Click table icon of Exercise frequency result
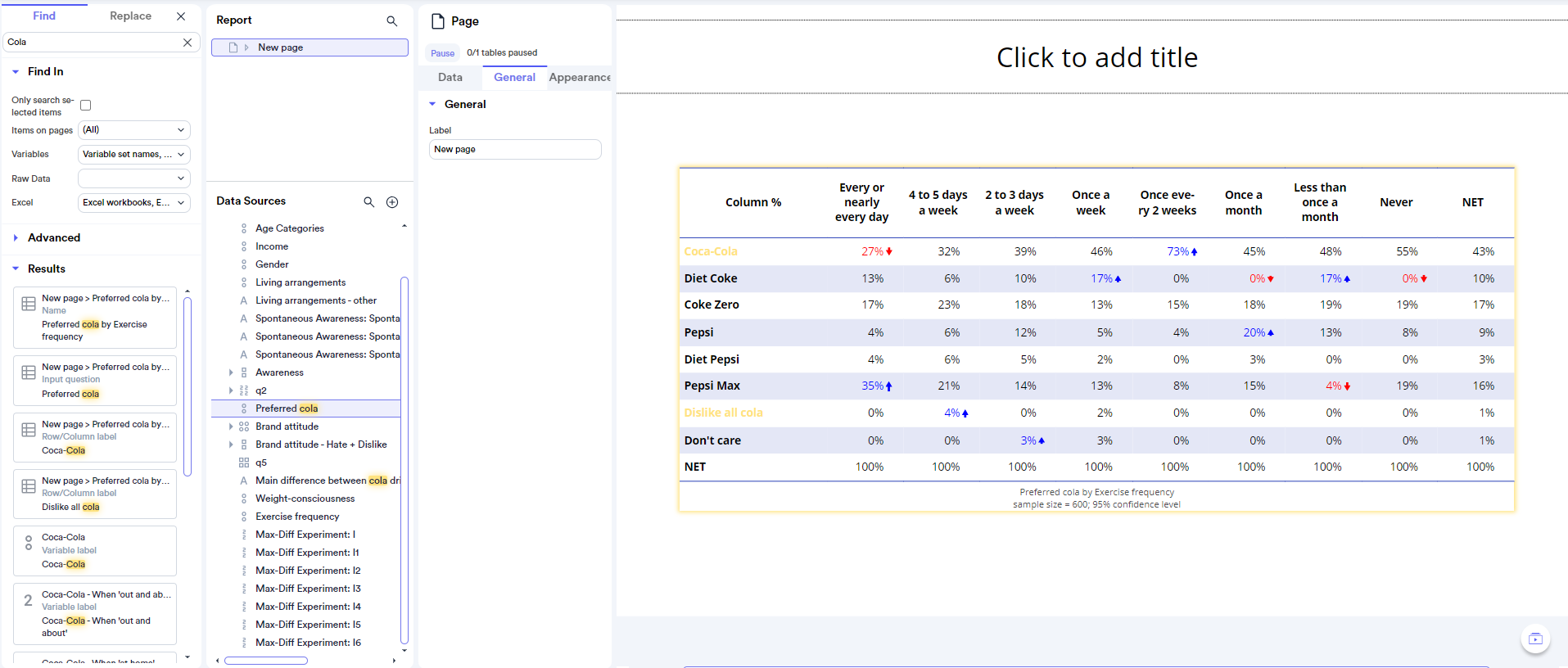 pyautogui.click(x=29, y=304)
